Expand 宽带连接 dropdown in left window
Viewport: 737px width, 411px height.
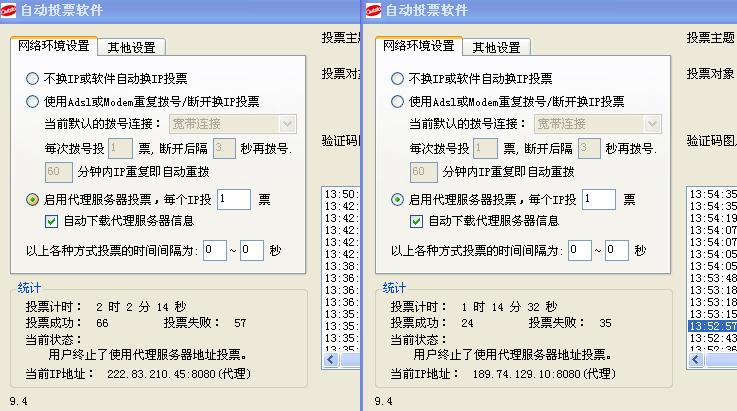pos(287,124)
